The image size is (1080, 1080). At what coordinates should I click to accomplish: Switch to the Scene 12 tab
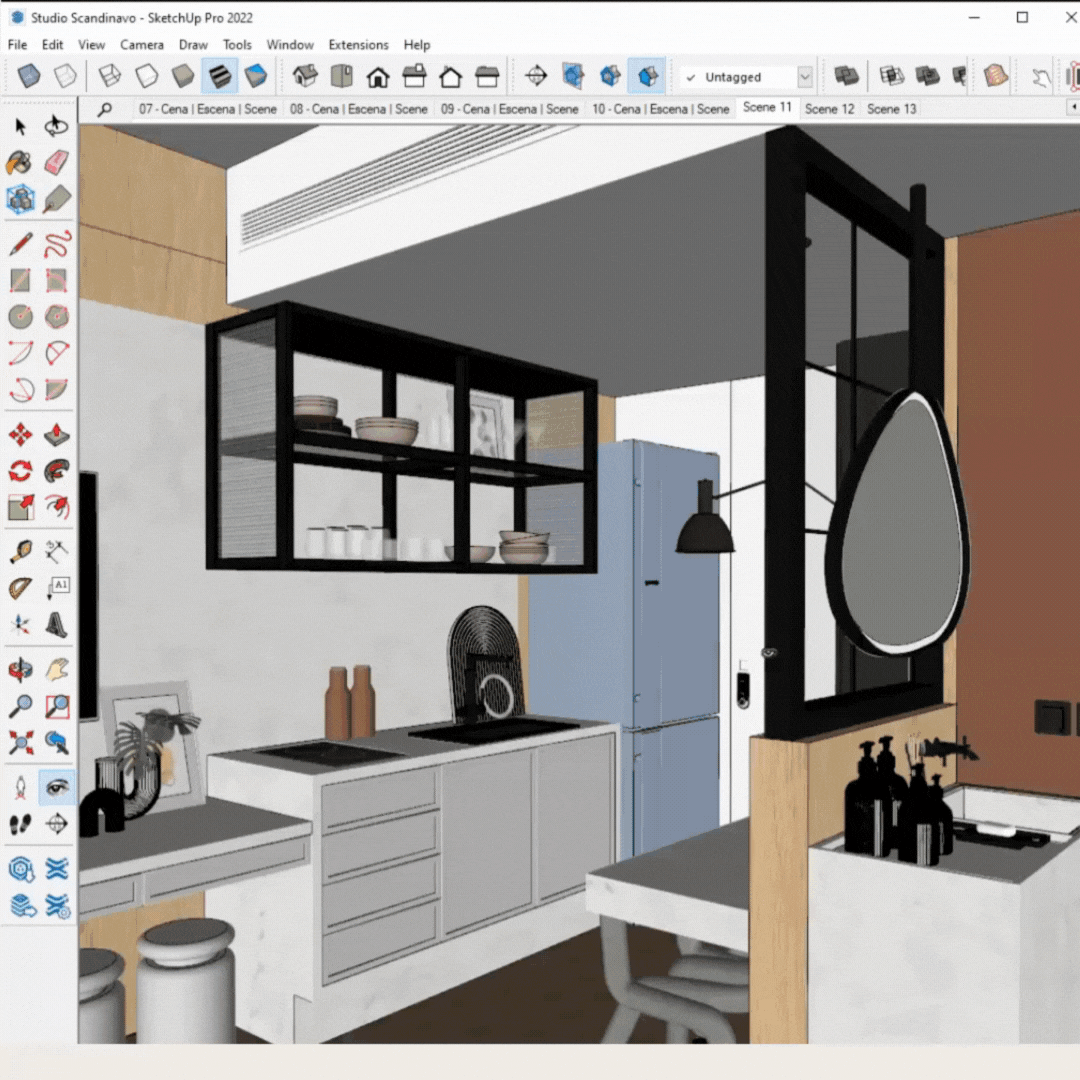[829, 108]
